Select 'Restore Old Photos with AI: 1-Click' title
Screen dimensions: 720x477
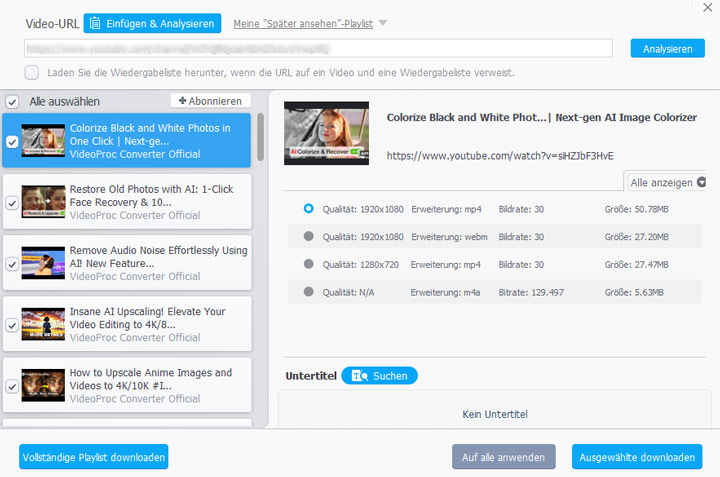[x=152, y=189]
